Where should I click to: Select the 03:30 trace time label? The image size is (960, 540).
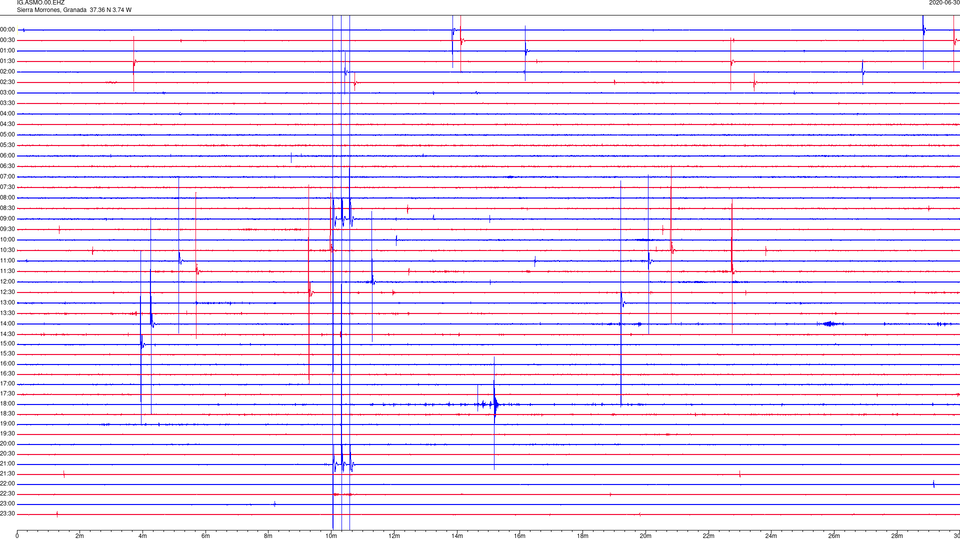7,103
